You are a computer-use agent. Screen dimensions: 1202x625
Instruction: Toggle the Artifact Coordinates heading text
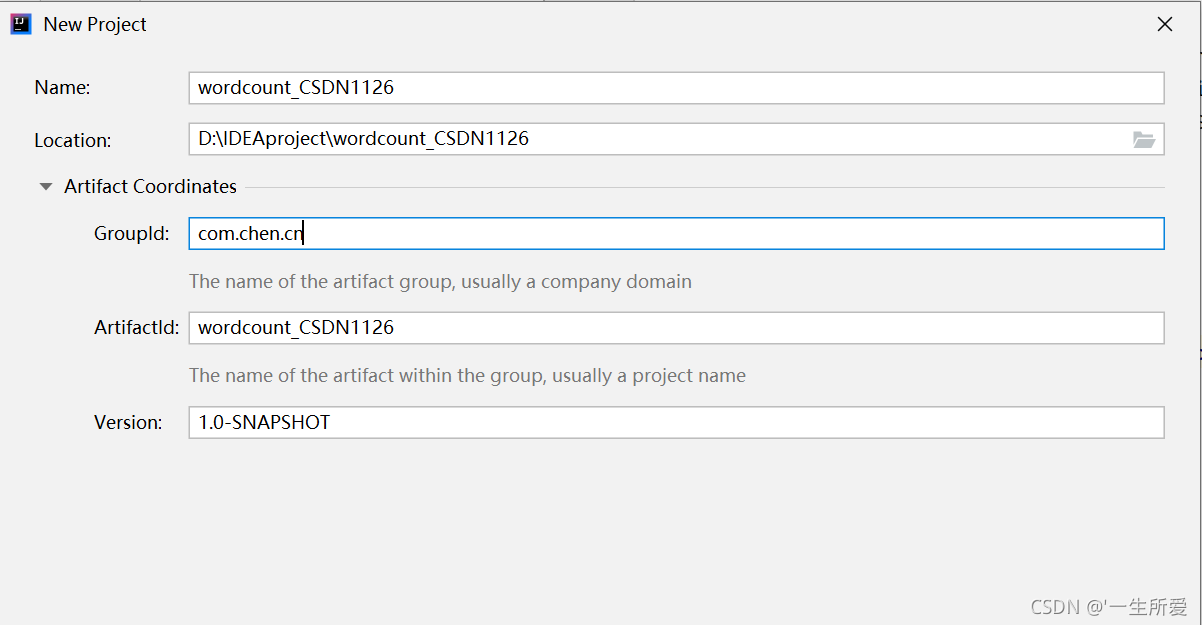(150, 187)
